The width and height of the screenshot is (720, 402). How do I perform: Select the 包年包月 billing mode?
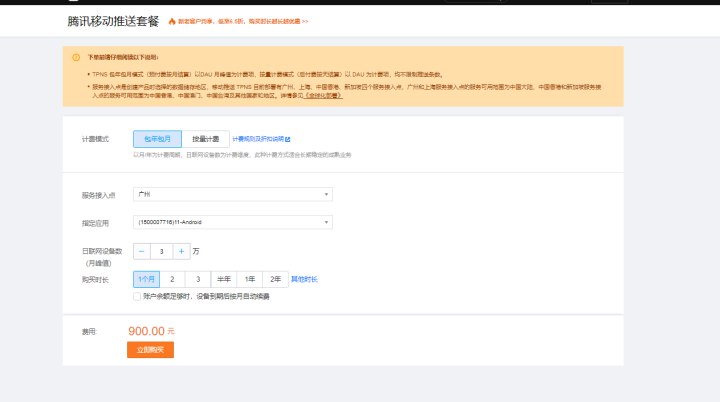[157, 139]
